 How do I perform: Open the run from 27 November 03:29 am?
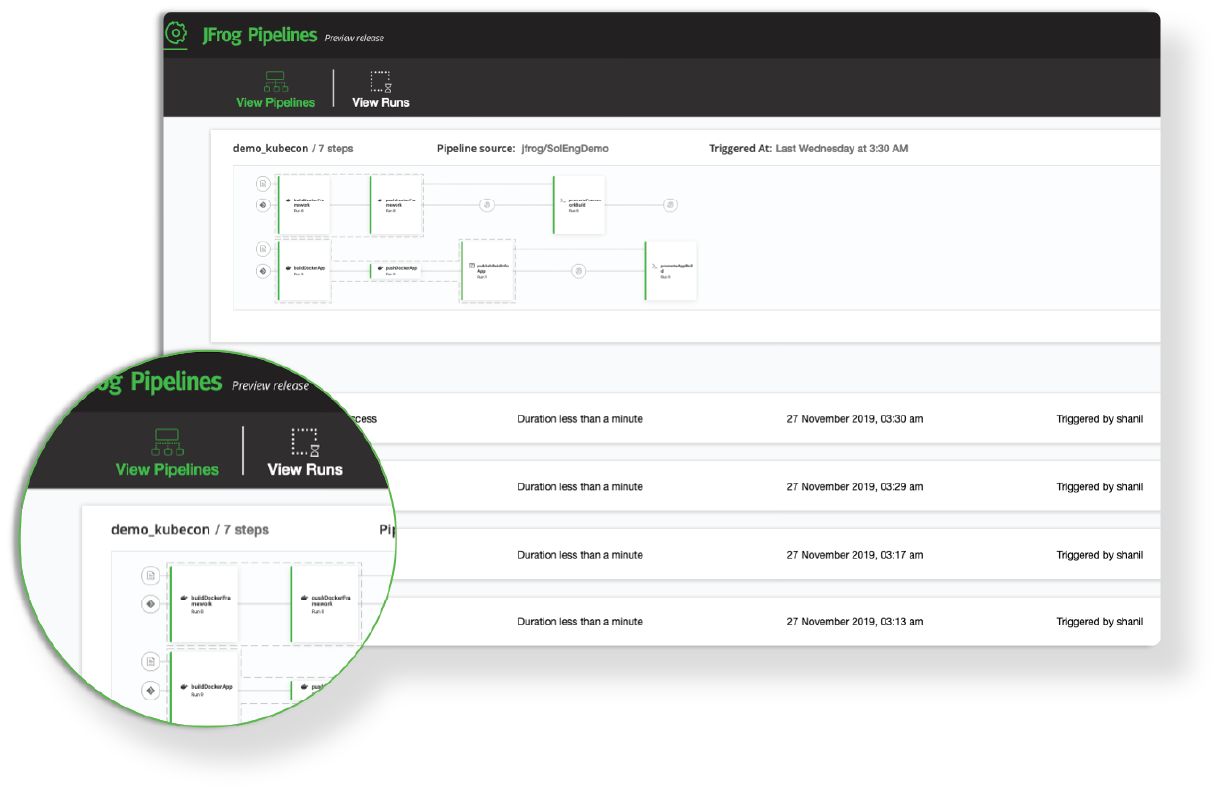tap(854, 487)
